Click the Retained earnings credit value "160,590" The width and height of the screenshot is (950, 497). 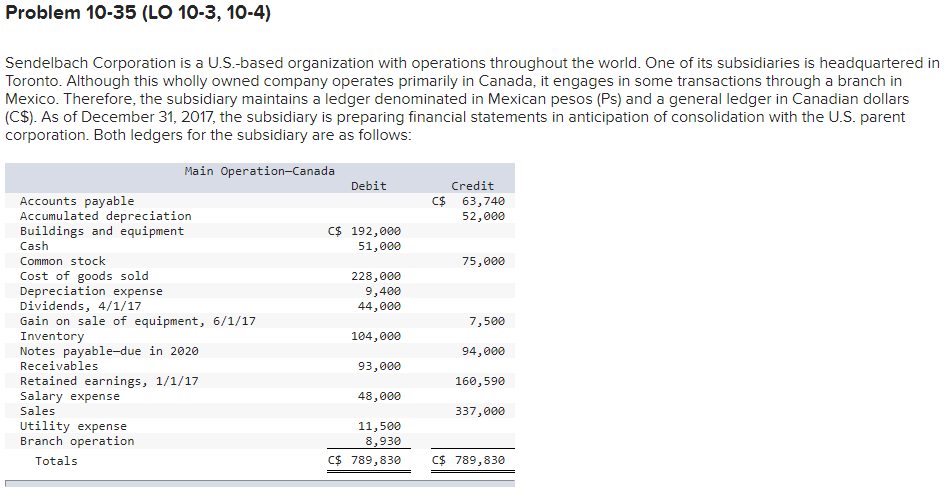[480, 381]
